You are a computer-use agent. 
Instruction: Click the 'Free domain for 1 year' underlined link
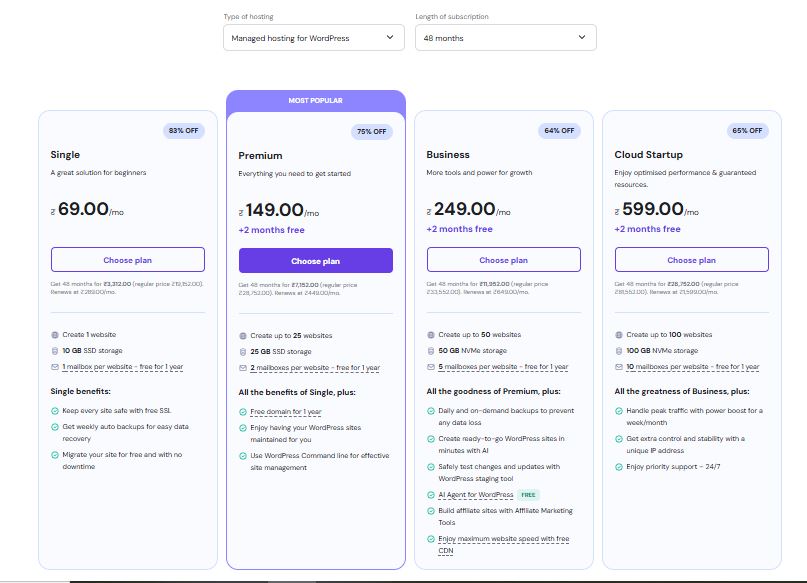(x=286, y=412)
